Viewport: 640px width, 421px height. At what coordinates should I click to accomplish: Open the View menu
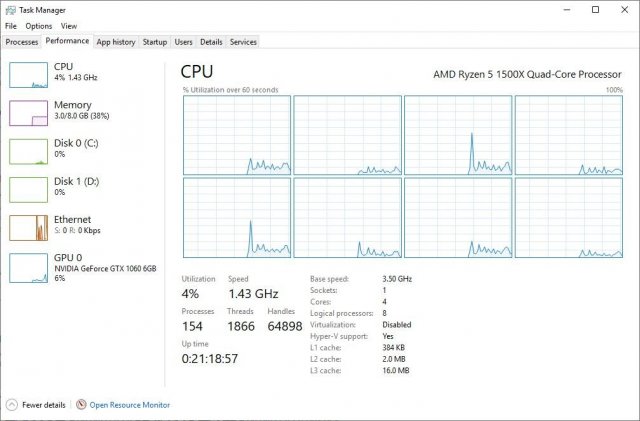[68, 26]
